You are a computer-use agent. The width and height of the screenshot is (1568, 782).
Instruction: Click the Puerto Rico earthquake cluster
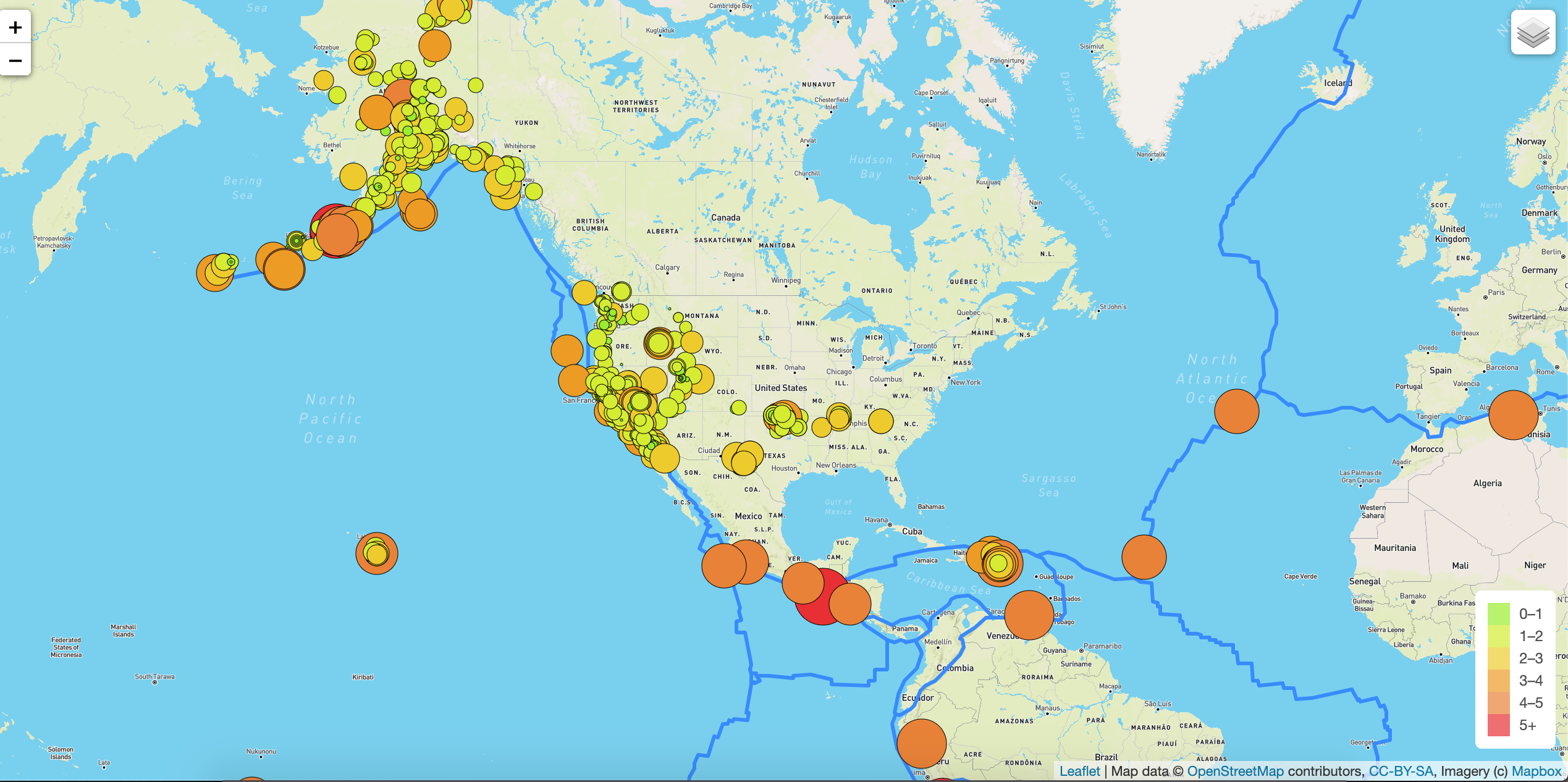pos(998,563)
